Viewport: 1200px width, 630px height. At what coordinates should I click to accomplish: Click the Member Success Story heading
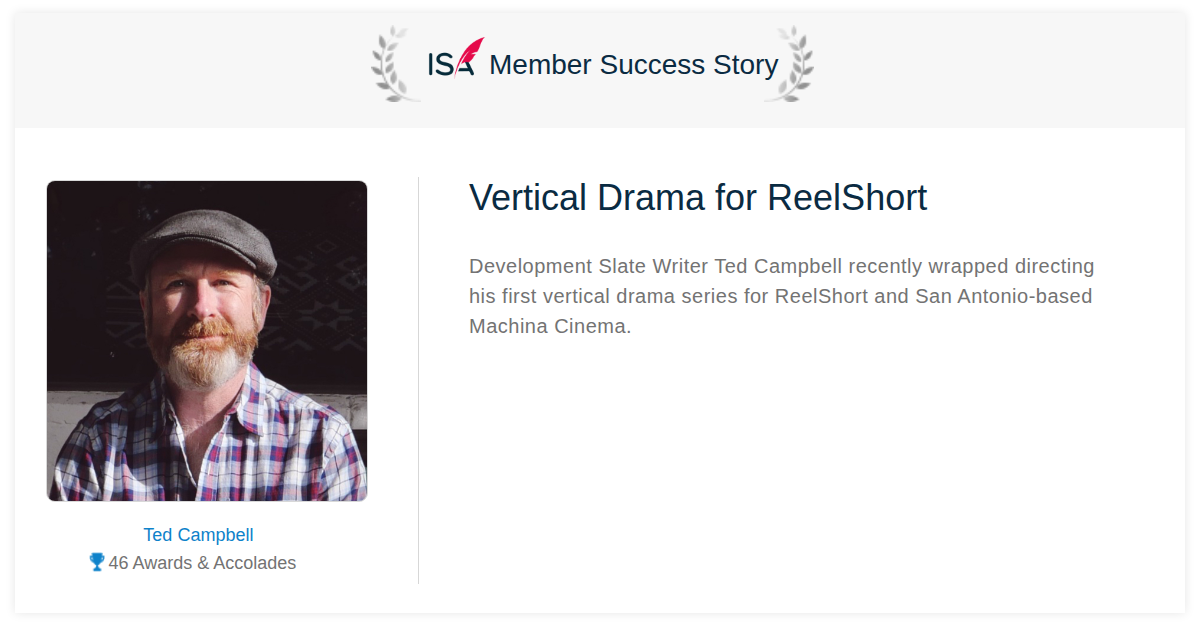(634, 65)
